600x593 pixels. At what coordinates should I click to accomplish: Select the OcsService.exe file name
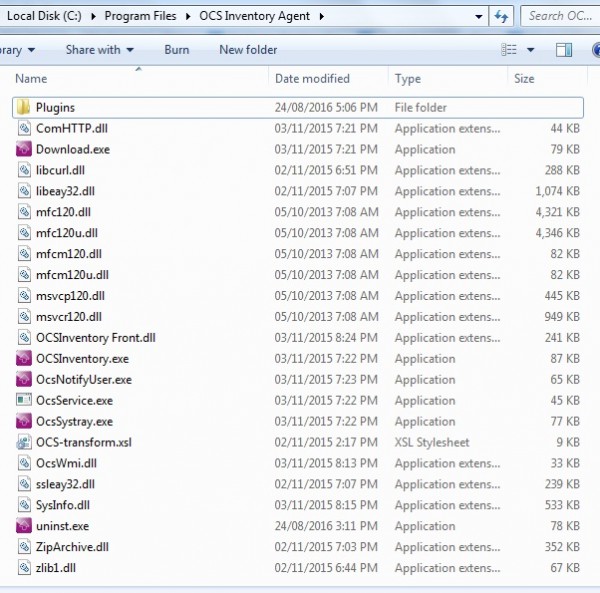(x=74, y=401)
